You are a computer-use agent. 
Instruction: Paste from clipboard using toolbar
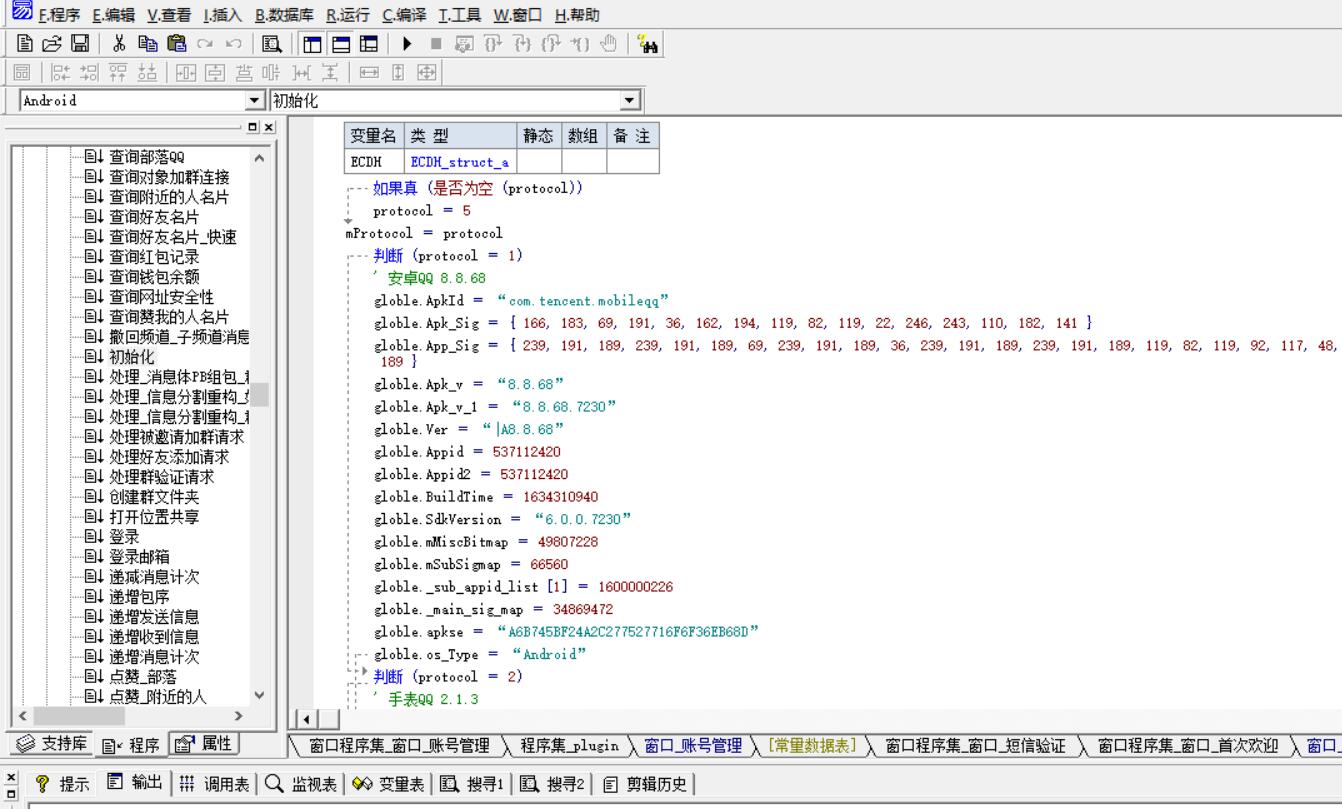coord(177,44)
